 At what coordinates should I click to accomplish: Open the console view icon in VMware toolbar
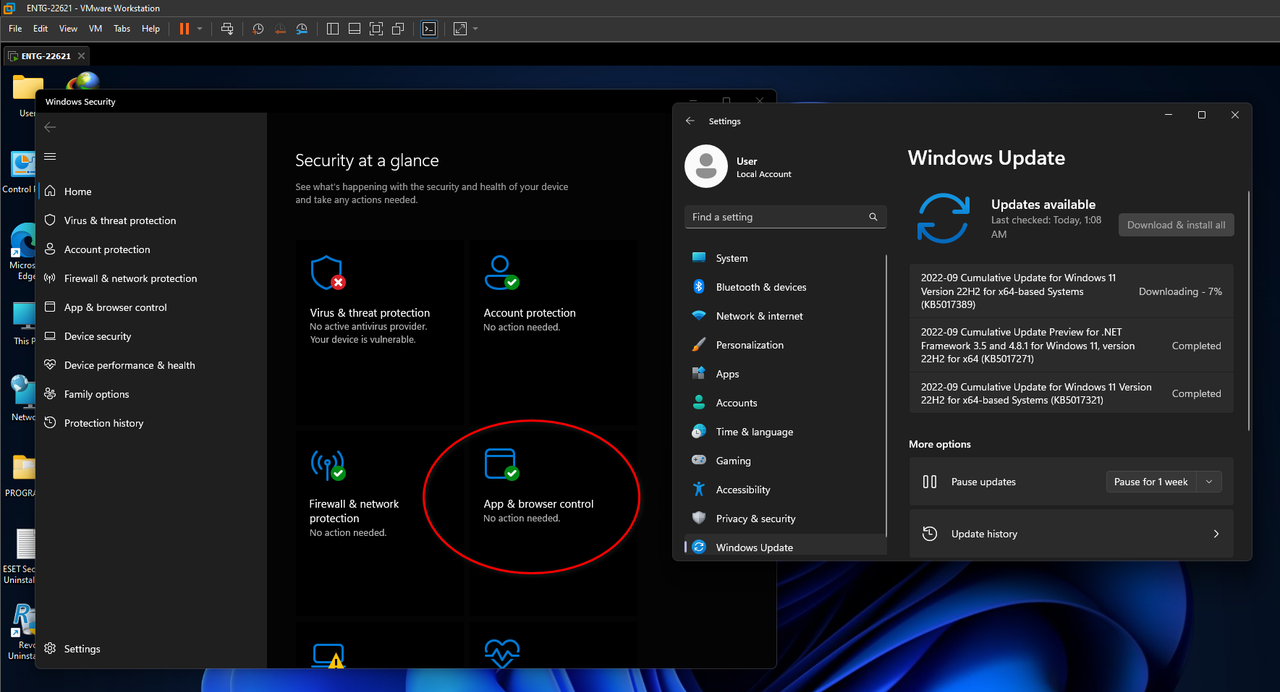(x=428, y=29)
